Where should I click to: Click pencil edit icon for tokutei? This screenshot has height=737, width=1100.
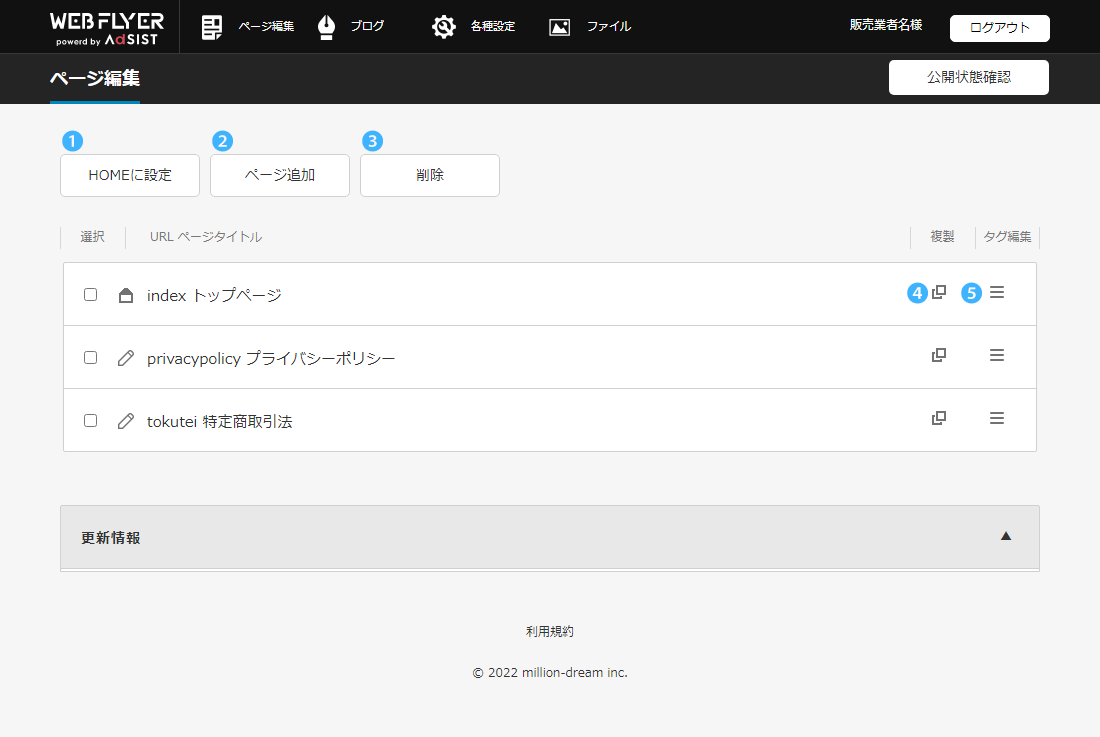pos(125,421)
